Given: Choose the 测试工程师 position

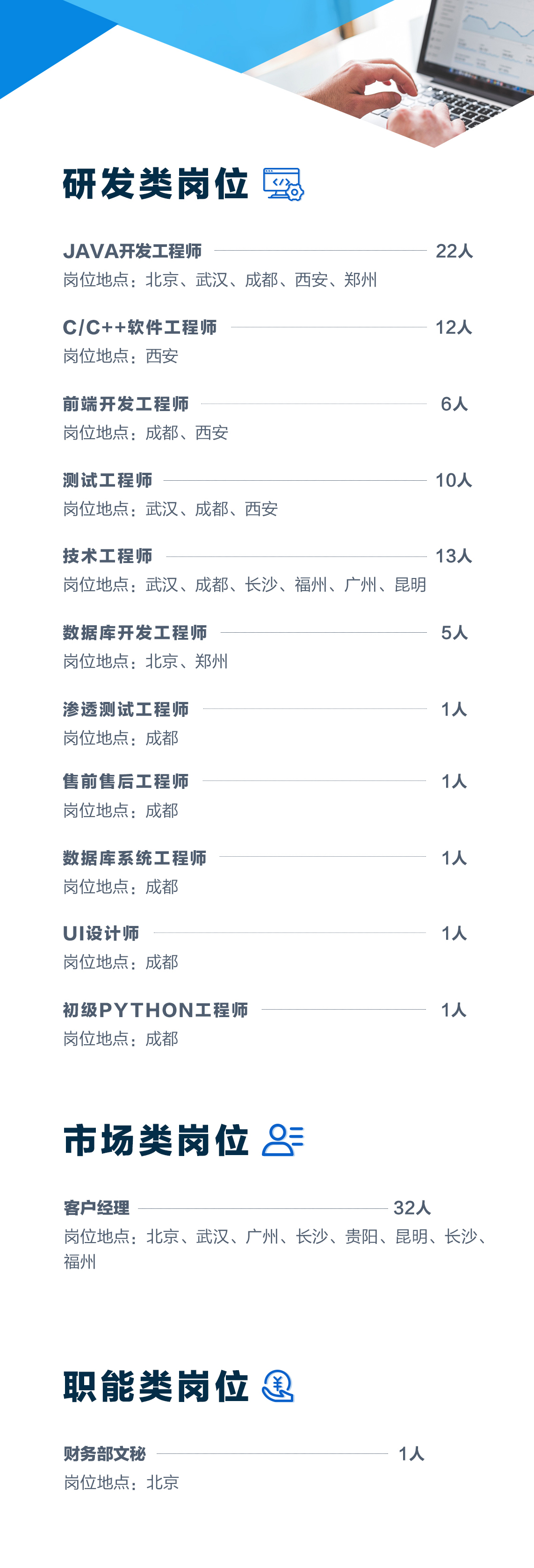Looking at the screenshot, I should pos(107,480).
